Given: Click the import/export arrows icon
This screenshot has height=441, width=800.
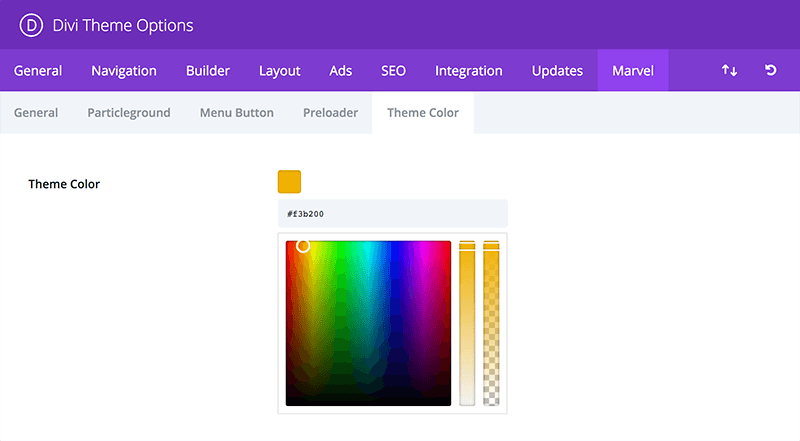Looking at the screenshot, I should [729, 70].
